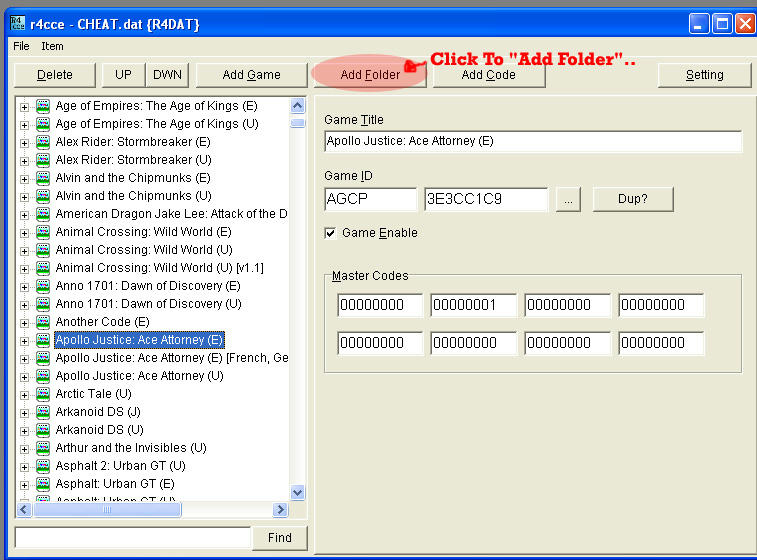Viewport: 757px width, 560px height.
Task: Expand the selected Apollo Justice: Ace Attorney (E)
Action: [x=24, y=341]
